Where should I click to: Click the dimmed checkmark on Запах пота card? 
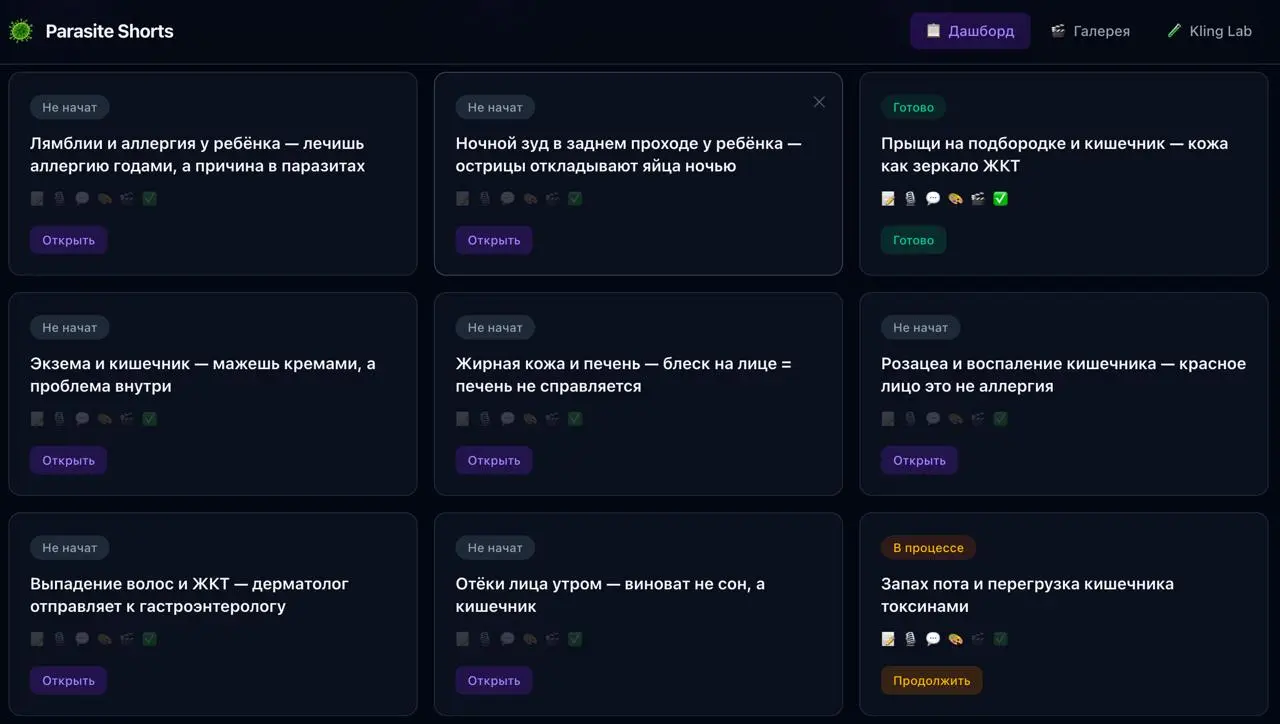pyautogui.click(x=1000, y=638)
